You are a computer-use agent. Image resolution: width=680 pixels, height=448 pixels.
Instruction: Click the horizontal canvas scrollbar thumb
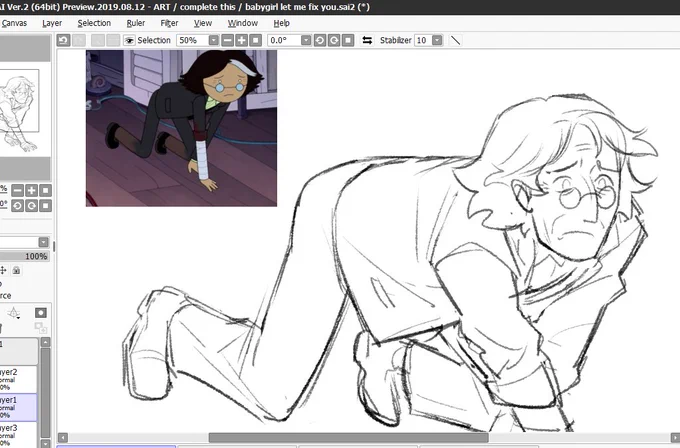(349, 438)
